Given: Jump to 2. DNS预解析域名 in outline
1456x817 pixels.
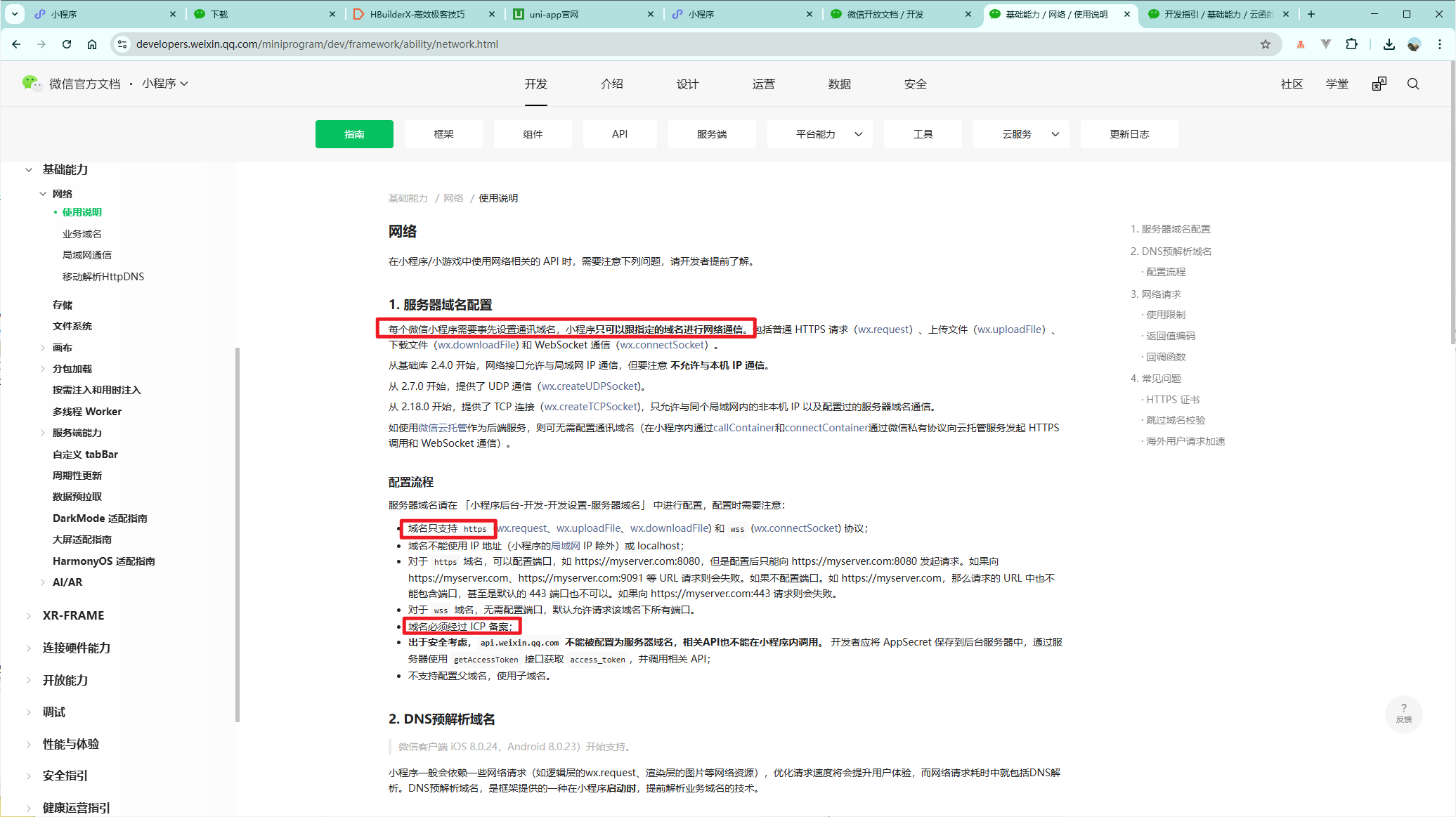Looking at the screenshot, I should pyautogui.click(x=1171, y=251).
